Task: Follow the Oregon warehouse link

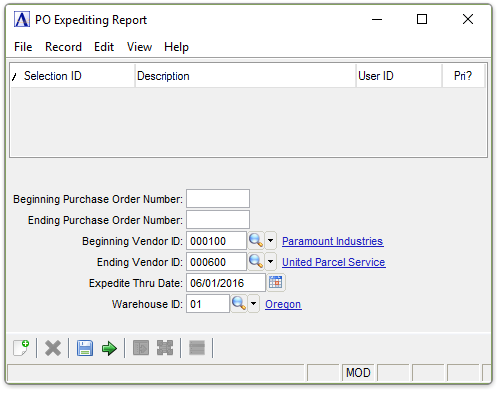Action: (x=283, y=304)
